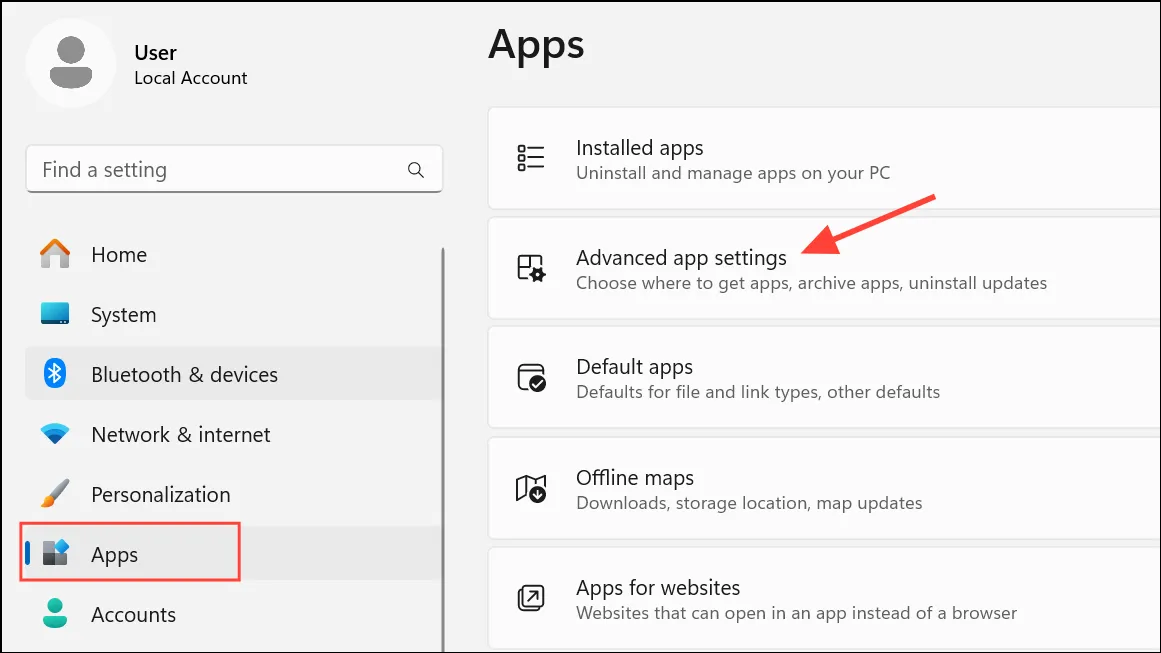Click the Installed apps list icon
The height and width of the screenshot is (653, 1161).
(531, 158)
